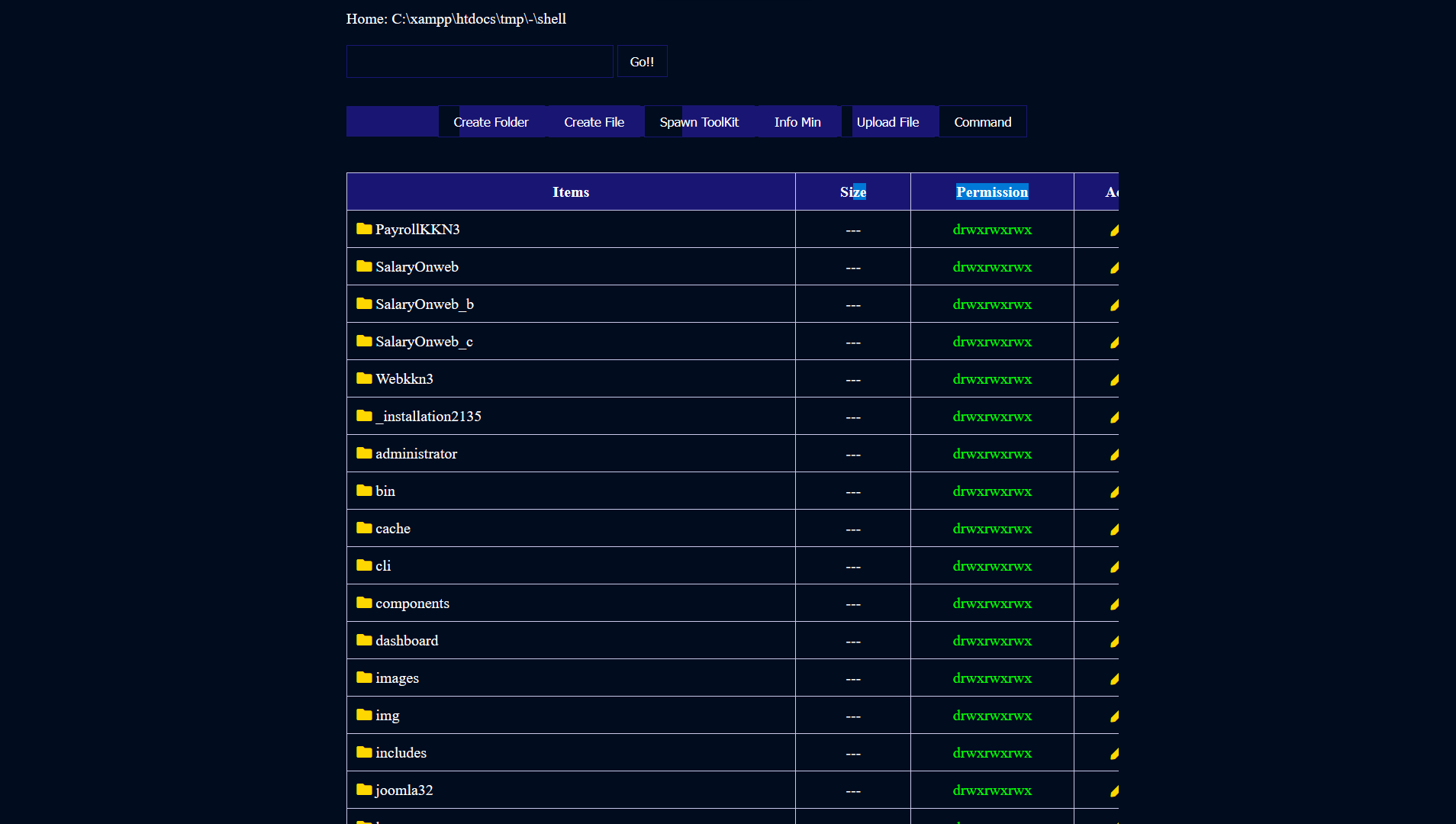Click the --- size cell for bin

(853, 492)
